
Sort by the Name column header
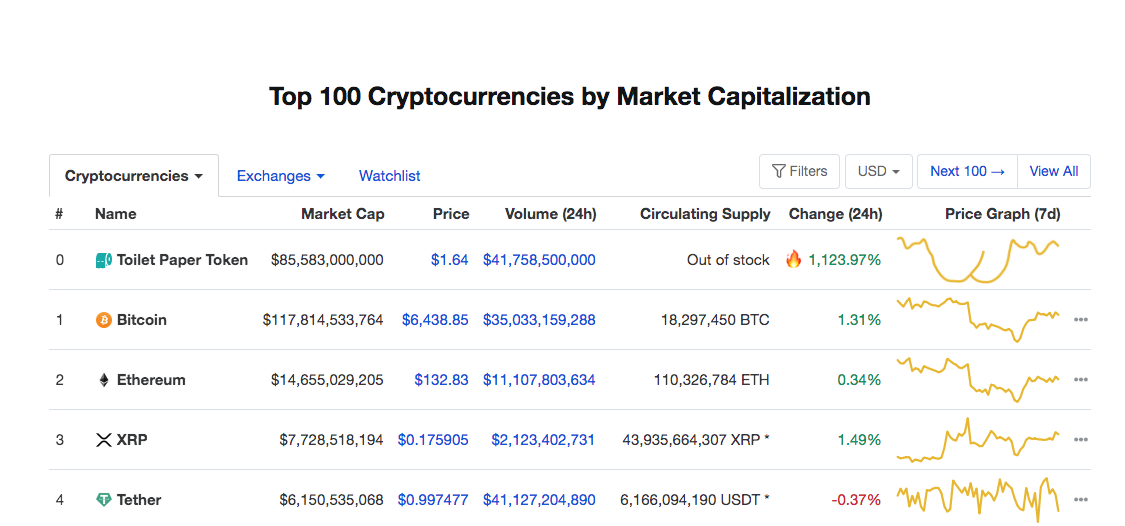[116, 214]
